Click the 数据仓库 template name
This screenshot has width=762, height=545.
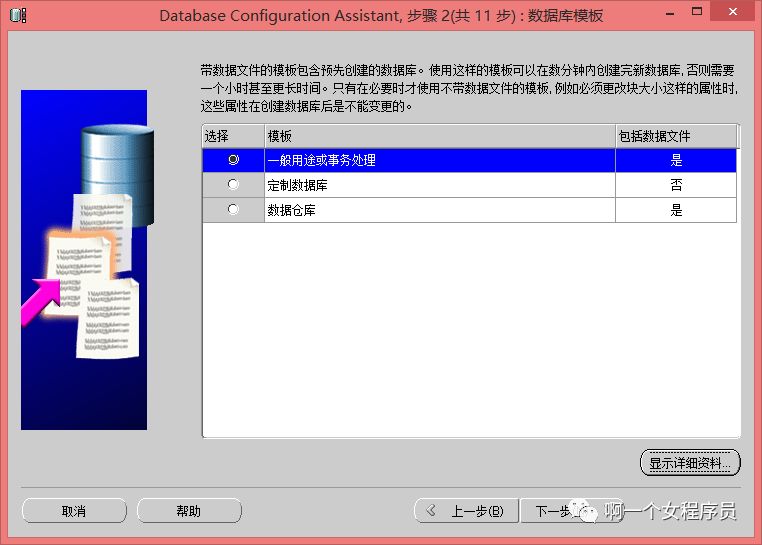point(292,210)
